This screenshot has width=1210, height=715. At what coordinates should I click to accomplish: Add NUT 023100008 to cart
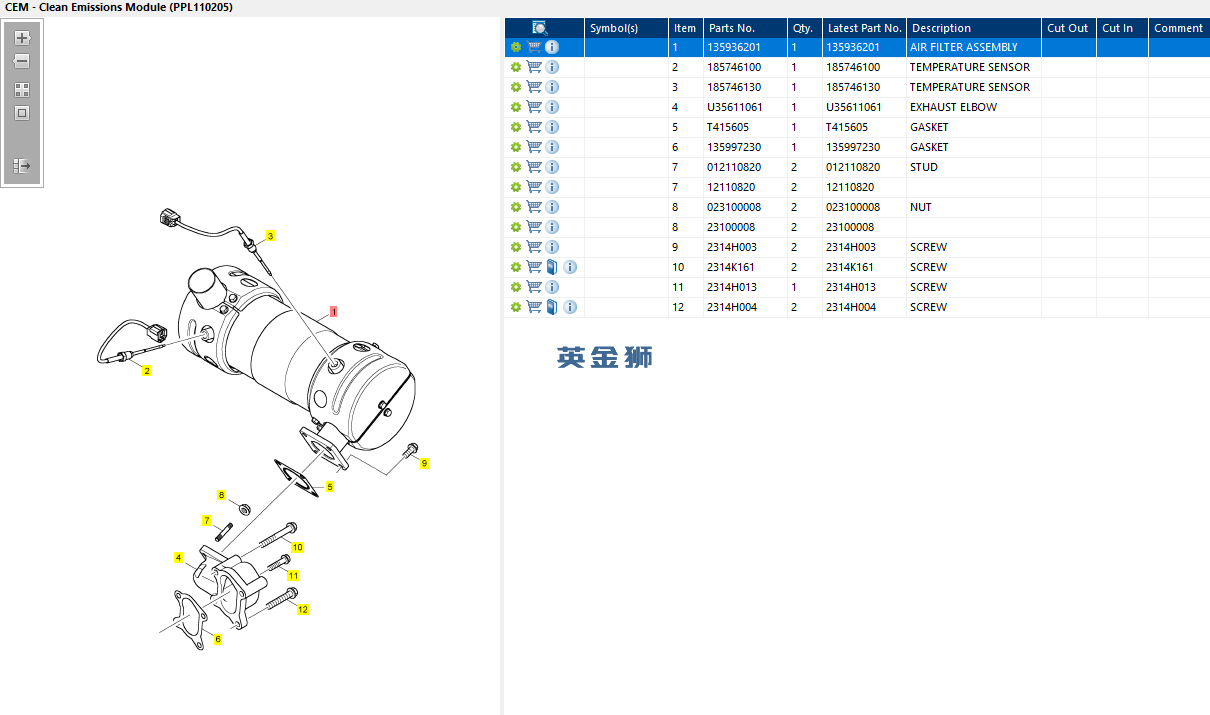tap(534, 207)
